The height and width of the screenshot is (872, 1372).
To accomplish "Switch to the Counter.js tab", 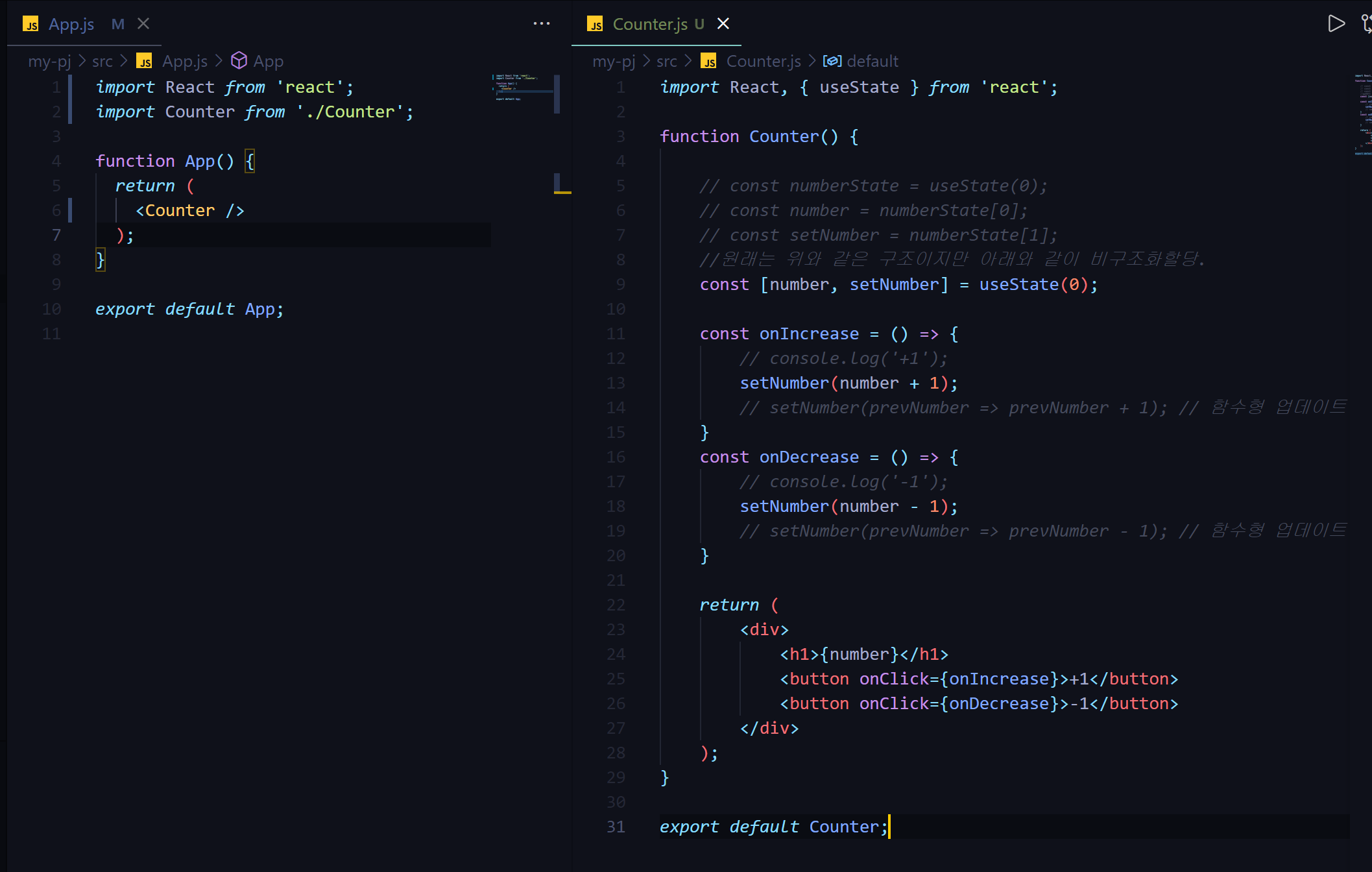I will tap(649, 25).
